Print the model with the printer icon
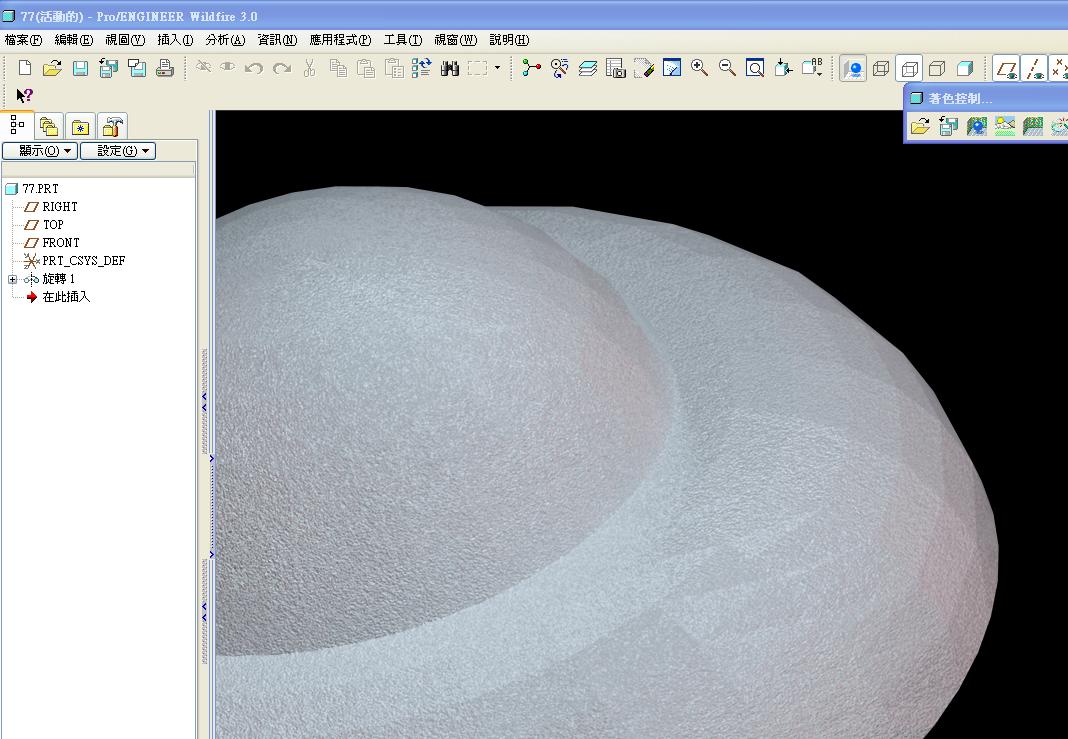1068x739 pixels. tap(165, 68)
